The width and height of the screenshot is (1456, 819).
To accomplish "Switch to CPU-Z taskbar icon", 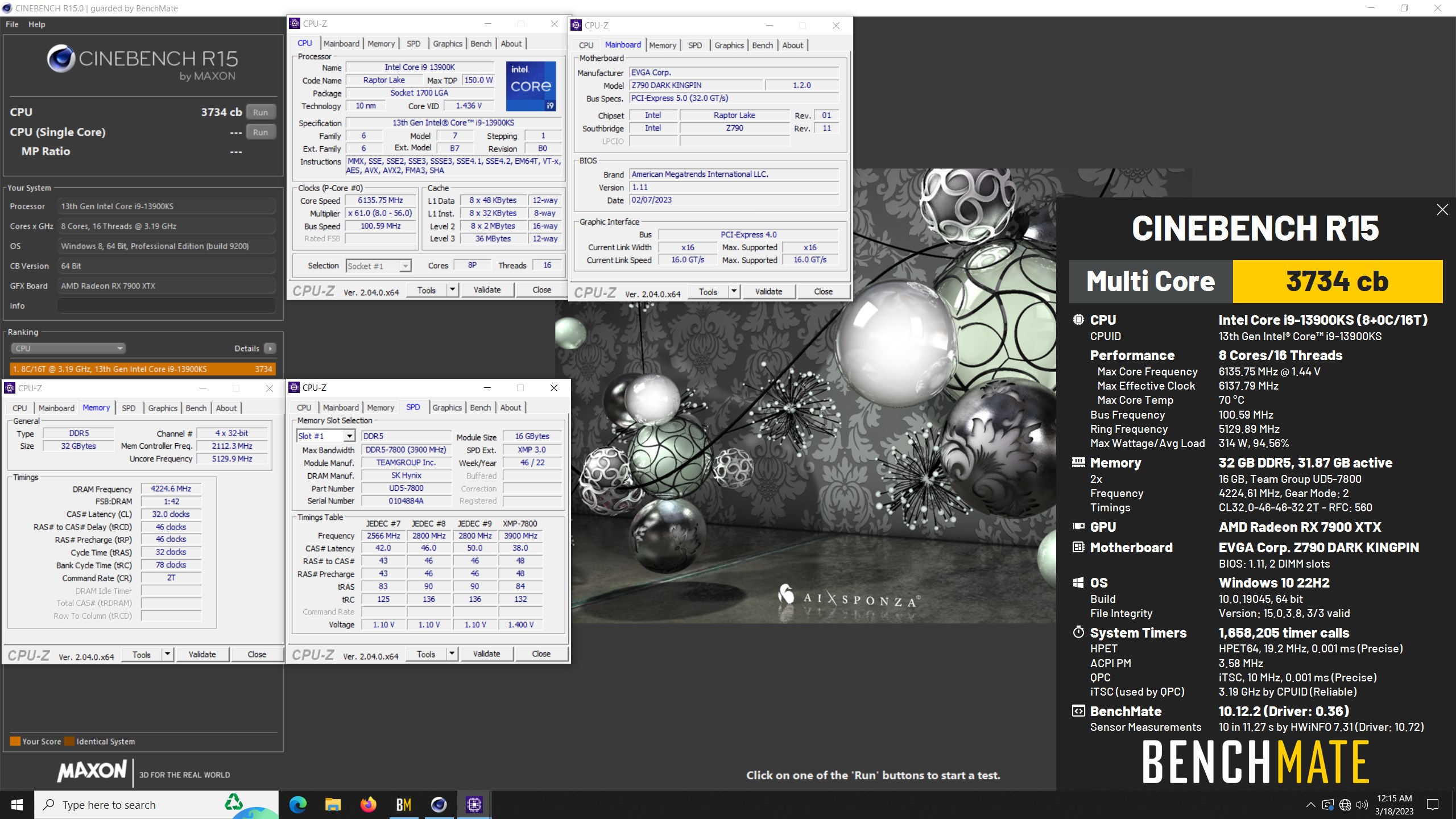I will point(474,804).
